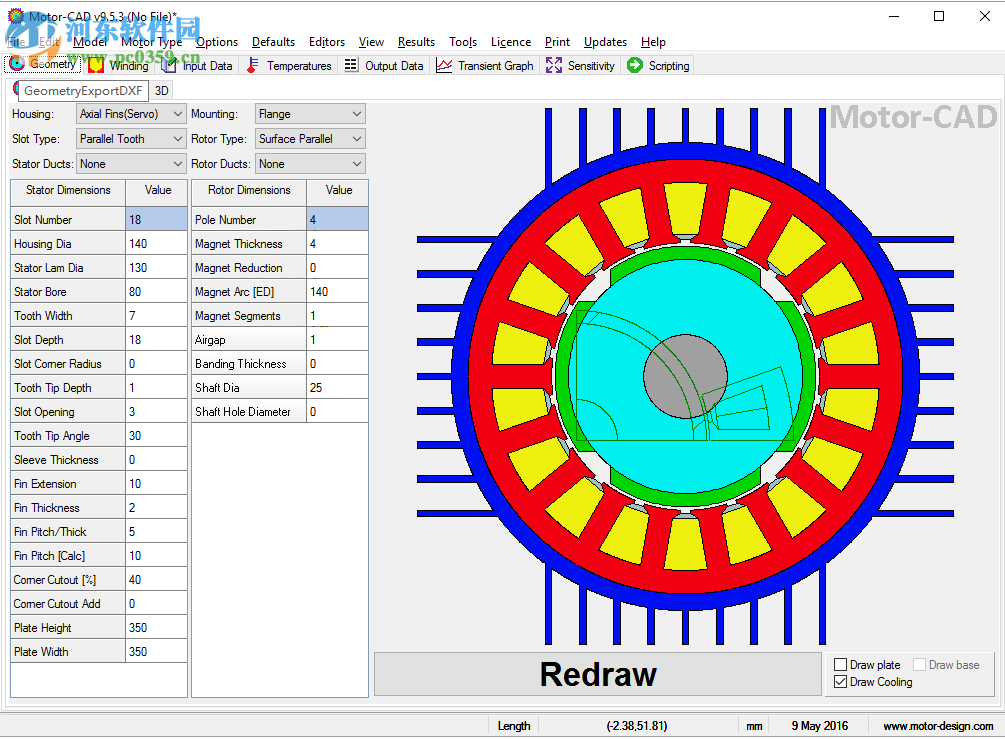Select the Winding editor icon

[96, 64]
